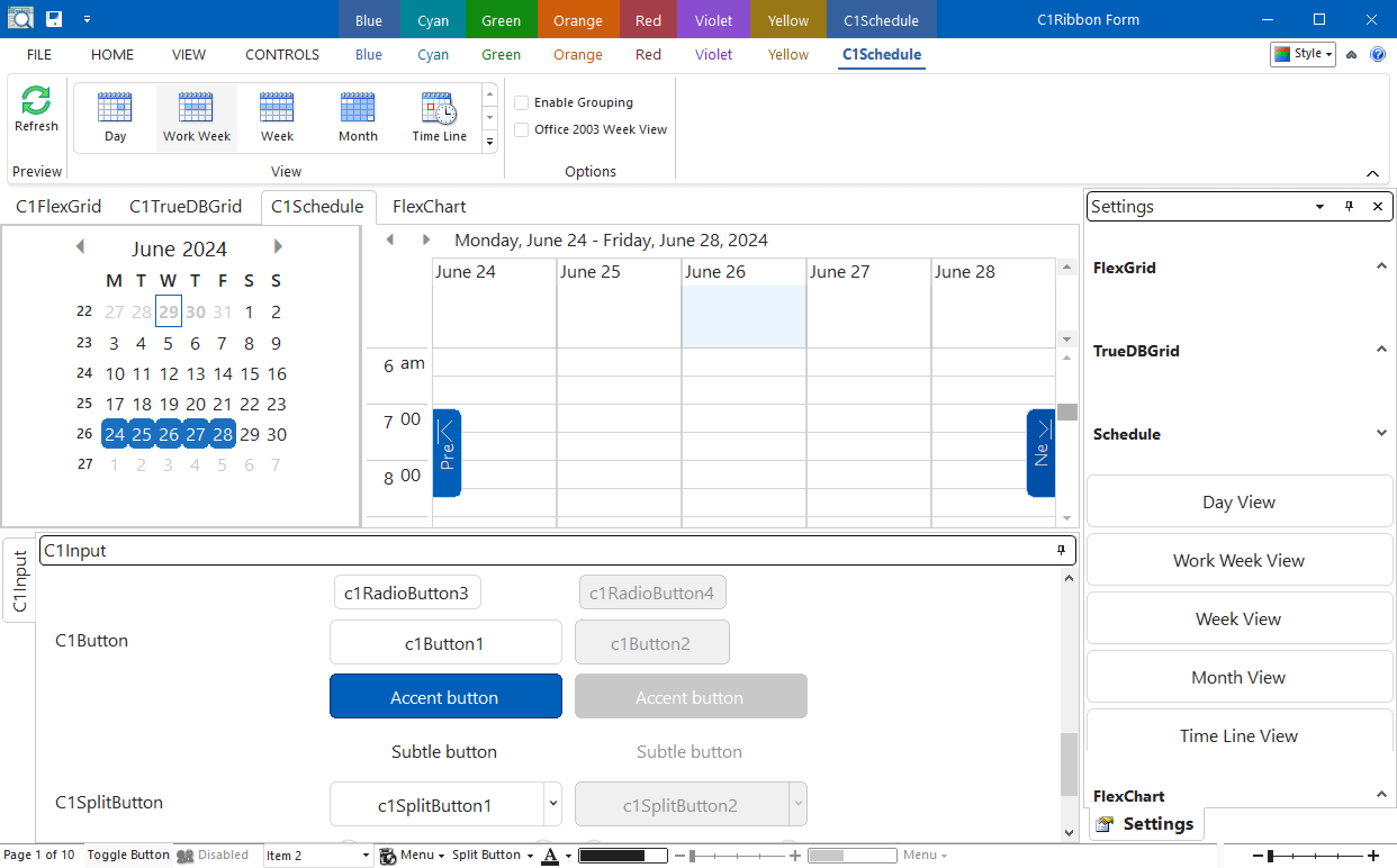This screenshot has height=868, width=1397.
Task: Click the Refresh icon in the ribbon
Action: tap(35, 100)
